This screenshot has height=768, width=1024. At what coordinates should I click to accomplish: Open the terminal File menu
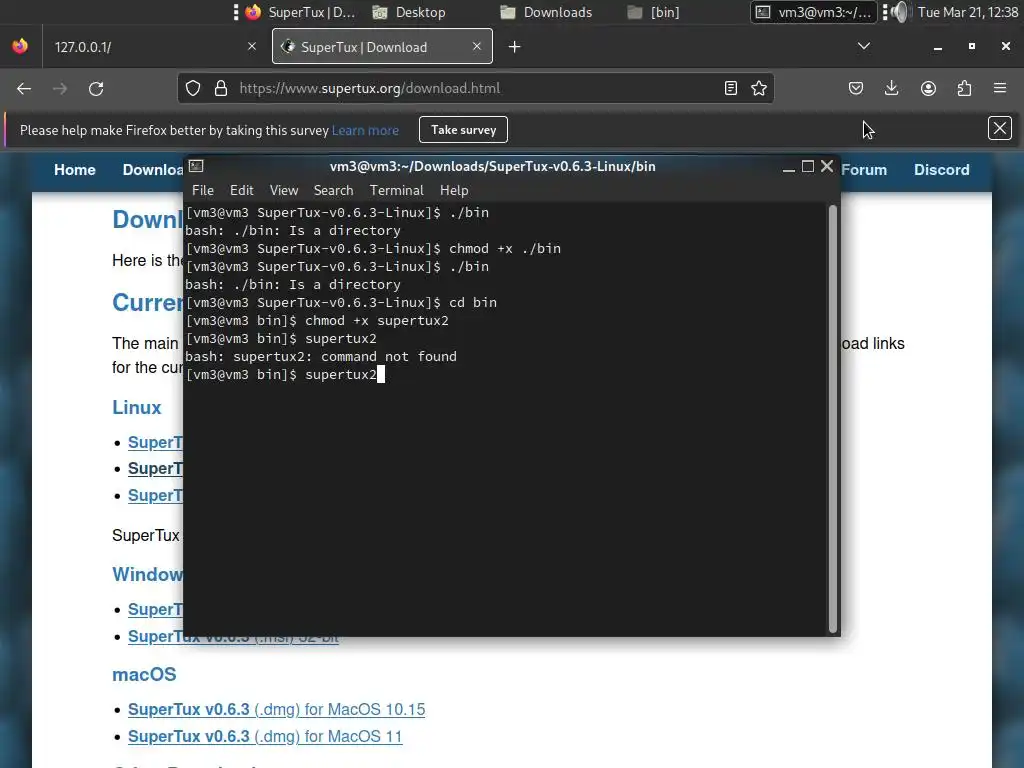click(202, 191)
